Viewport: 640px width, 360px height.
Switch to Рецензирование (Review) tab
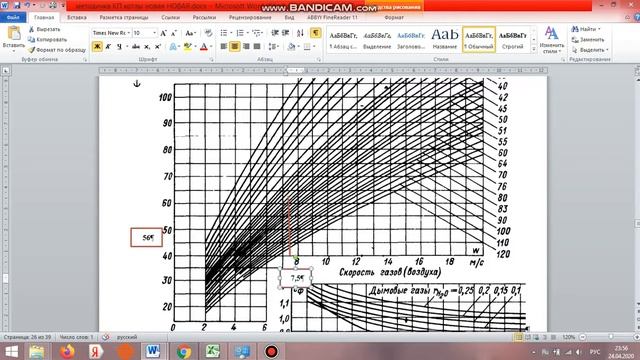pos(250,18)
